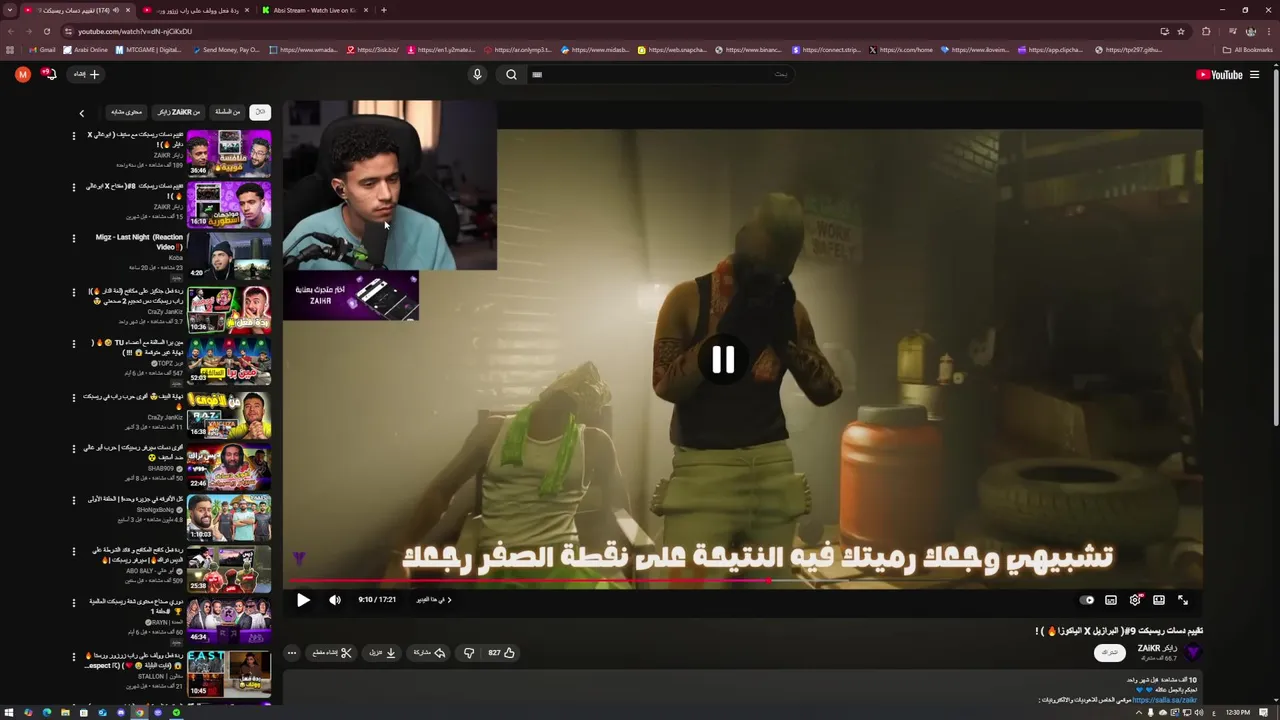Open options menu for Migz Last Night video
Screen dimensions: 1280x720
73,238
